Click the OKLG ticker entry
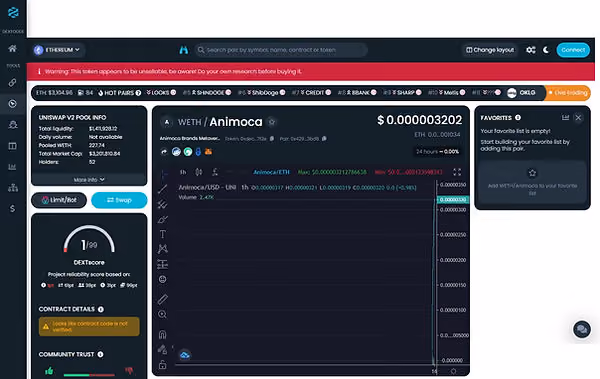The image size is (600, 379). (521, 93)
